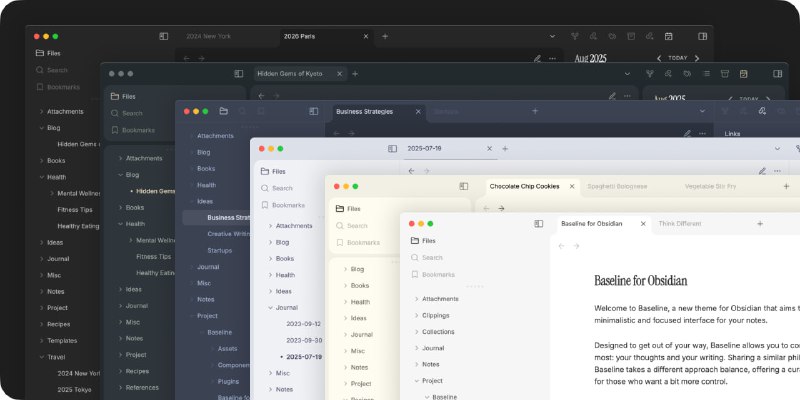Click the edit pencil icon in the 2025-07-19 window
800x400 pixels.
[x=762, y=171]
